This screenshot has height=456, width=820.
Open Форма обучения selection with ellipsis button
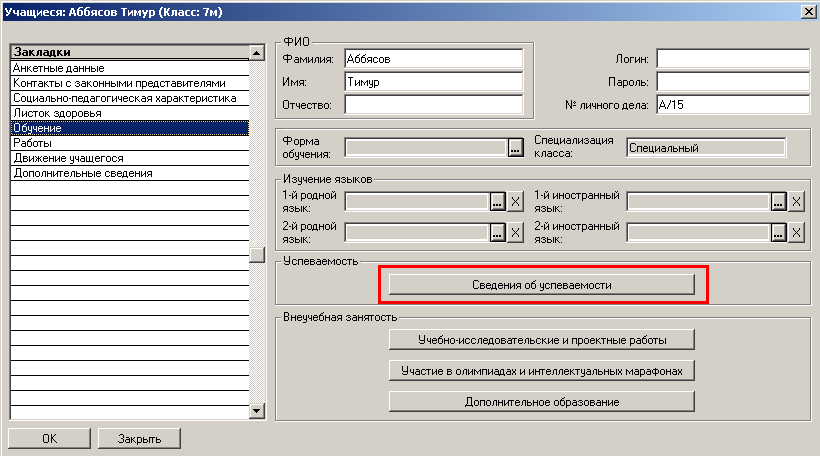pyautogui.click(x=516, y=148)
